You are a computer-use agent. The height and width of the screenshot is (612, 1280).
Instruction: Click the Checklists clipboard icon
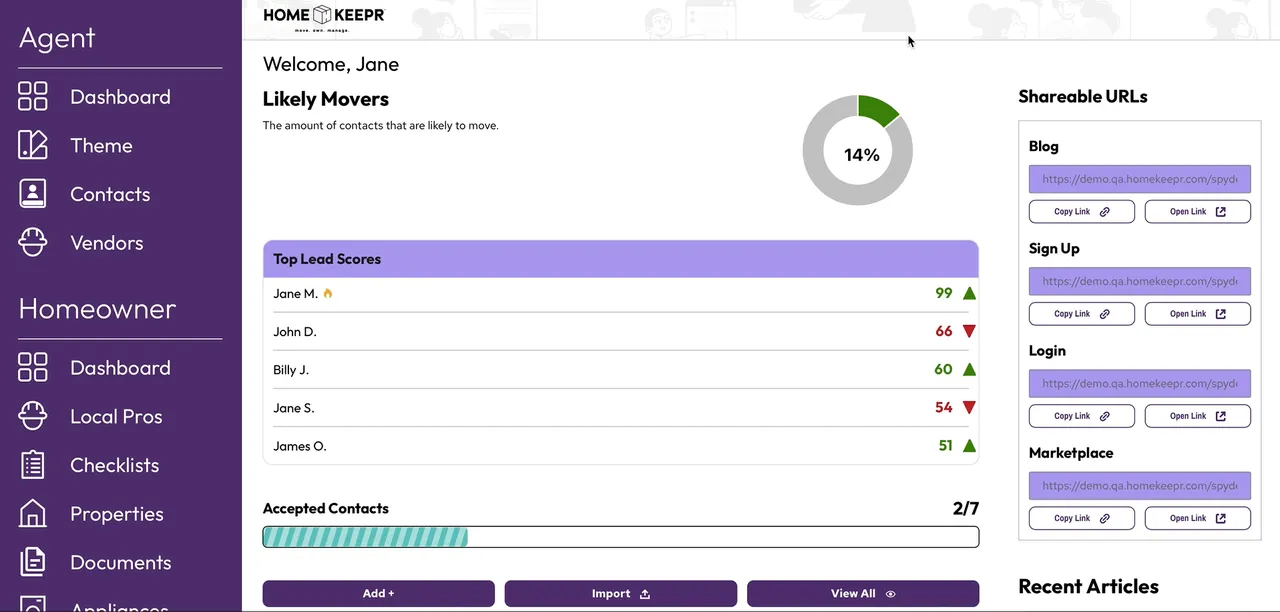point(33,465)
